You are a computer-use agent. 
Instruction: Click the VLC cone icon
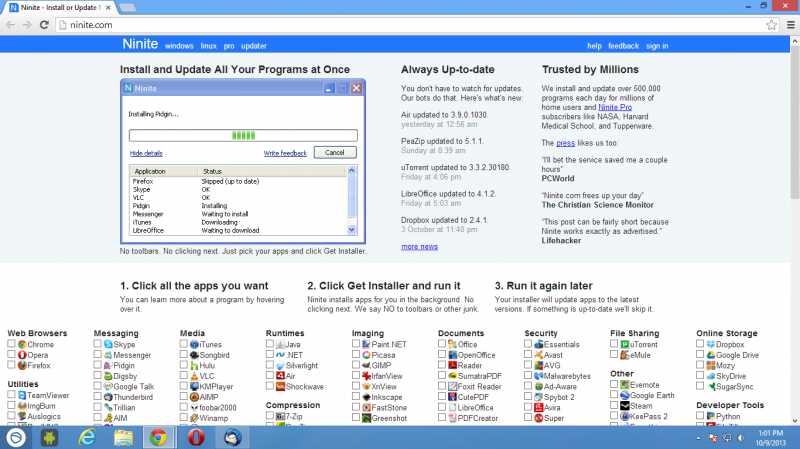[194, 376]
